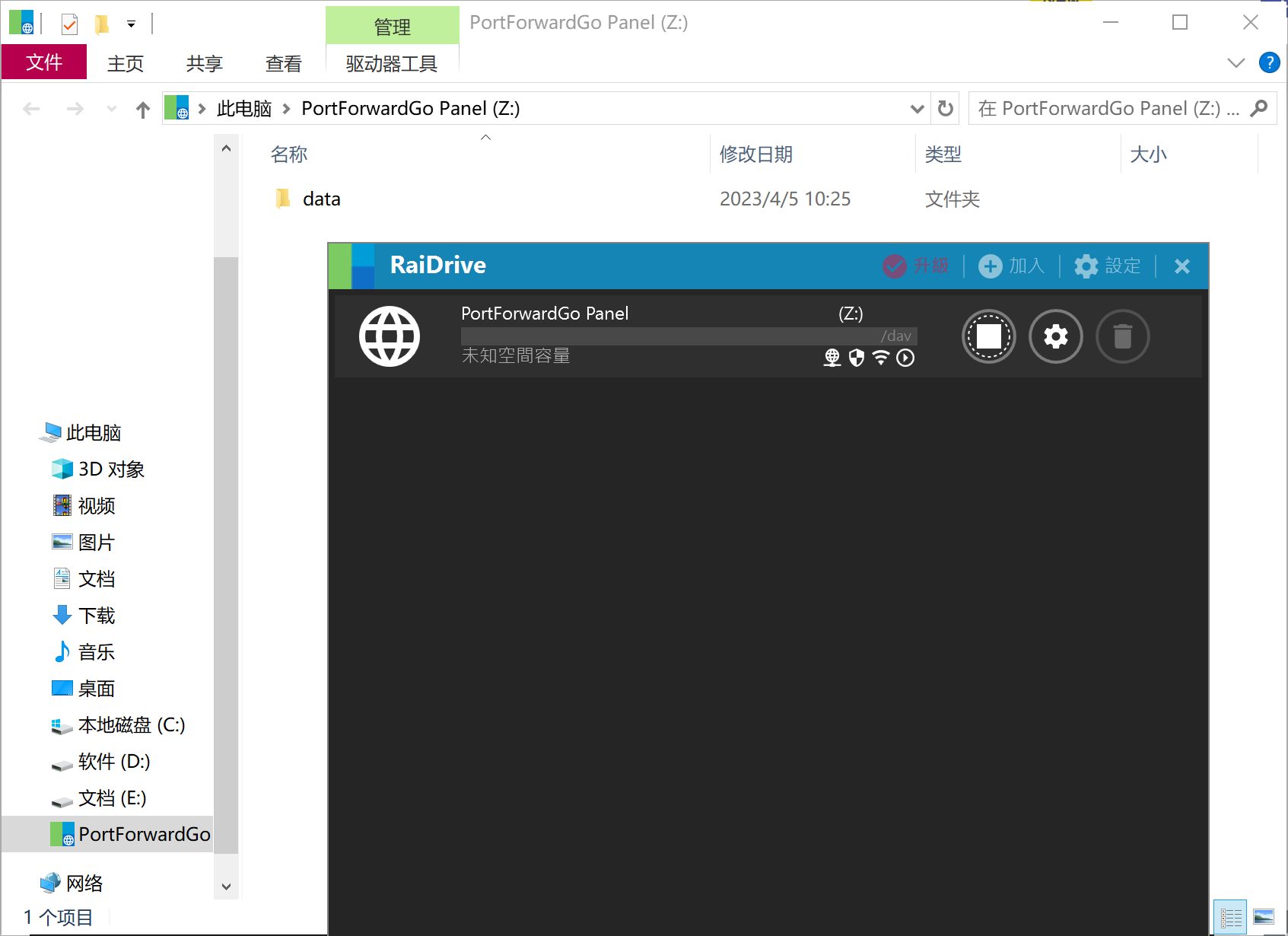
Task: Go up one folder level
Action: [x=143, y=110]
